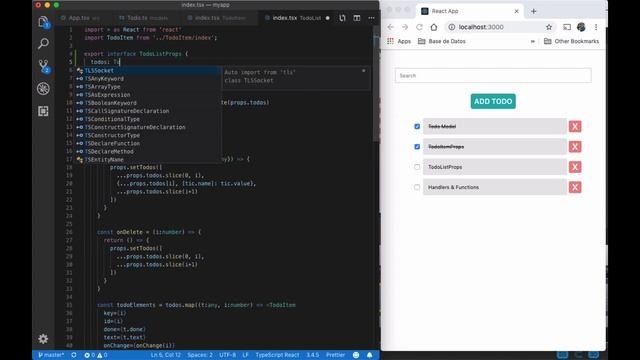The width and height of the screenshot is (640, 360).
Task: Click the Prettier status bar item
Action: [336, 355]
